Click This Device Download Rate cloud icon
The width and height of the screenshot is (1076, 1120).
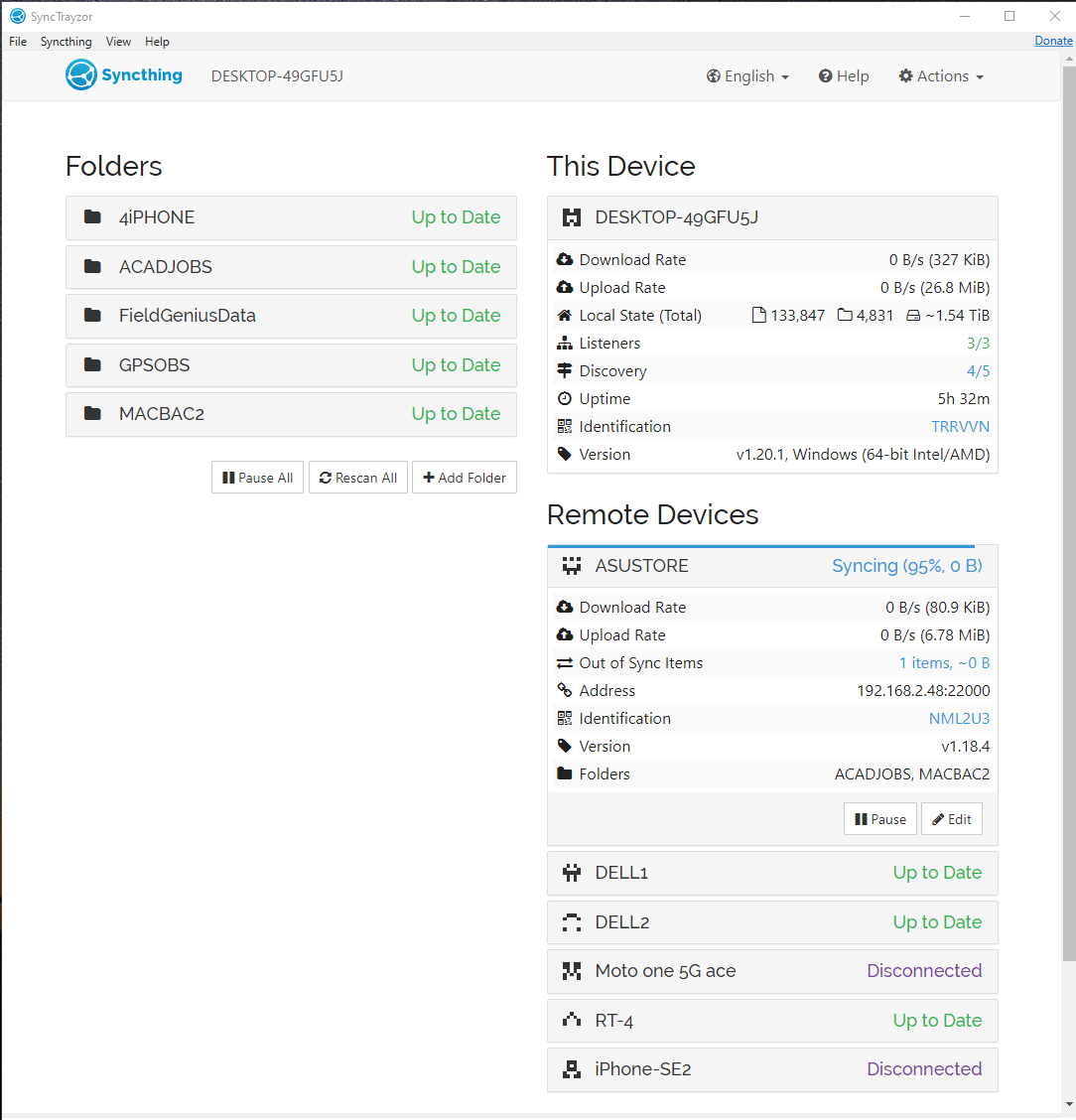(565, 259)
